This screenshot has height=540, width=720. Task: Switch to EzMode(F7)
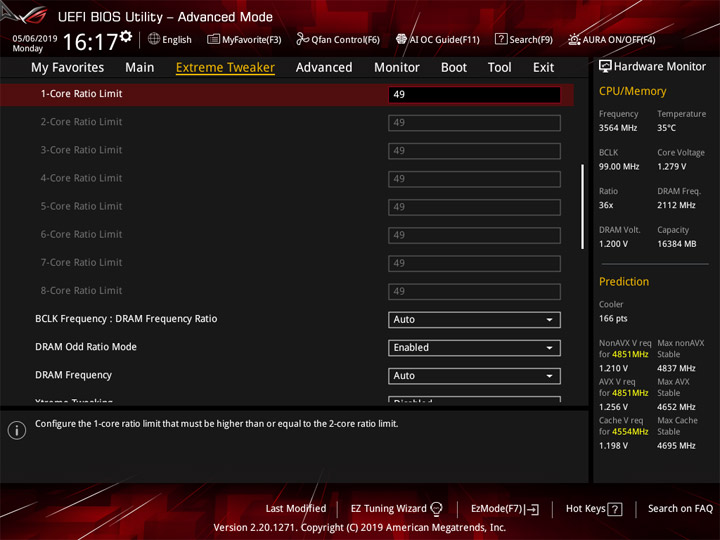[496, 509]
